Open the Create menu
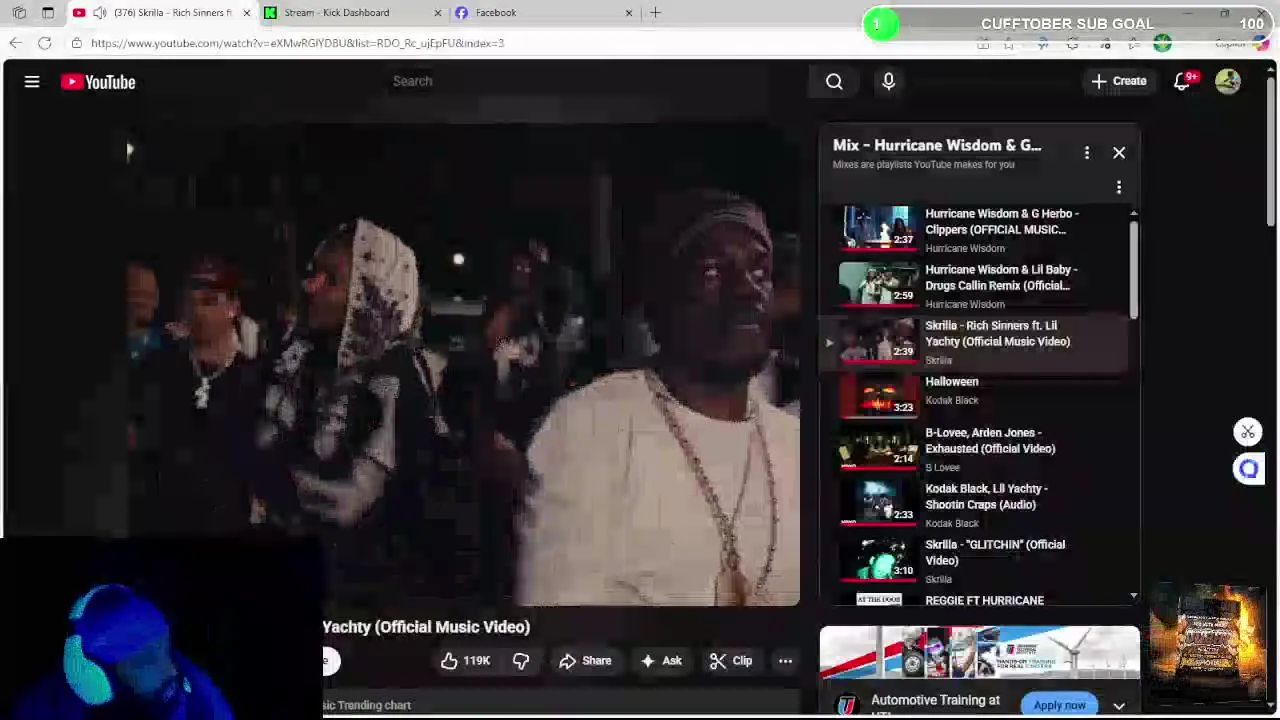1280x720 pixels. 1119,81
